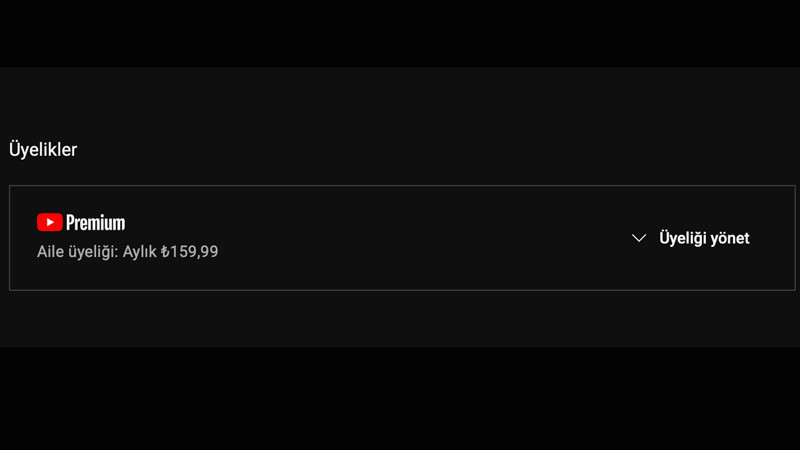The height and width of the screenshot is (450, 800).
Task: Click the white triangle inside the red YouTube logo
Action: click(50, 222)
